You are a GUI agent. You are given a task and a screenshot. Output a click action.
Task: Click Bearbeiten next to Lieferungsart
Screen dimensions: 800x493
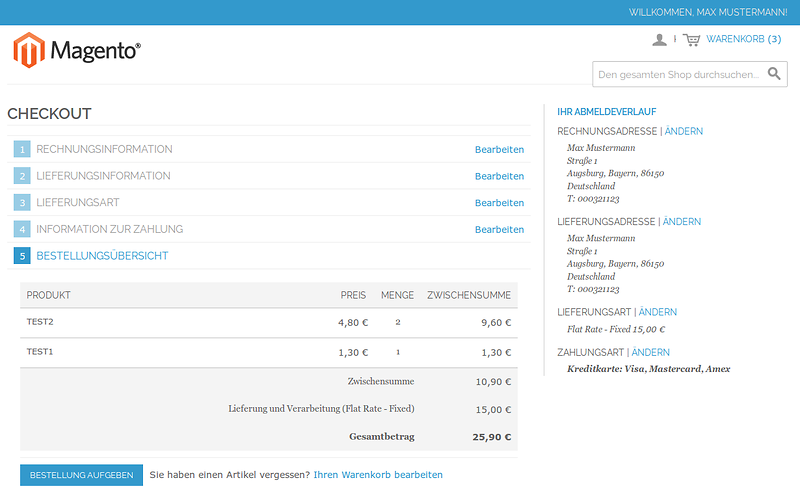click(x=499, y=203)
